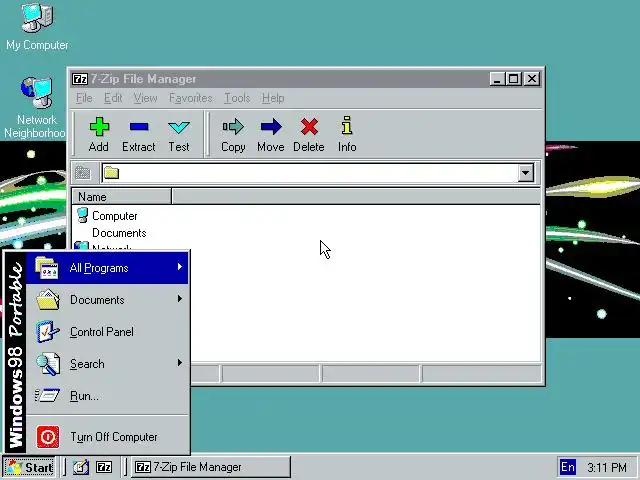Image resolution: width=640 pixels, height=480 pixels.
Task: Expand All Programs submenu
Action: pyautogui.click(x=107, y=268)
